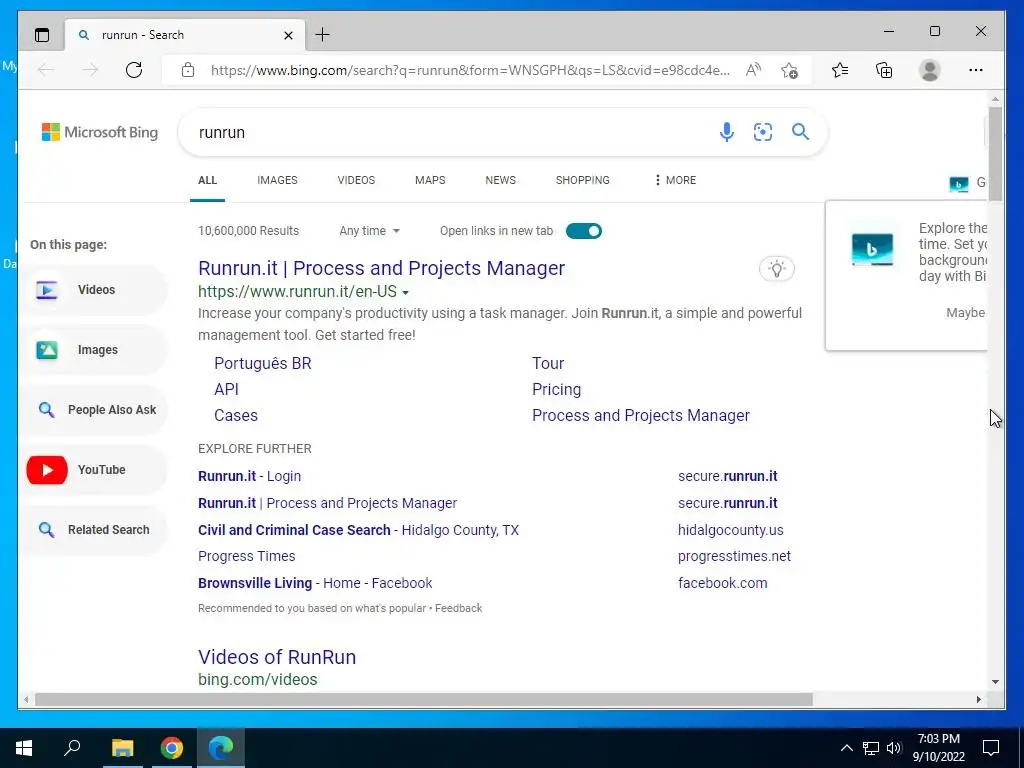Click the volume speaker tray icon
The image size is (1024, 768).
coord(894,748)
